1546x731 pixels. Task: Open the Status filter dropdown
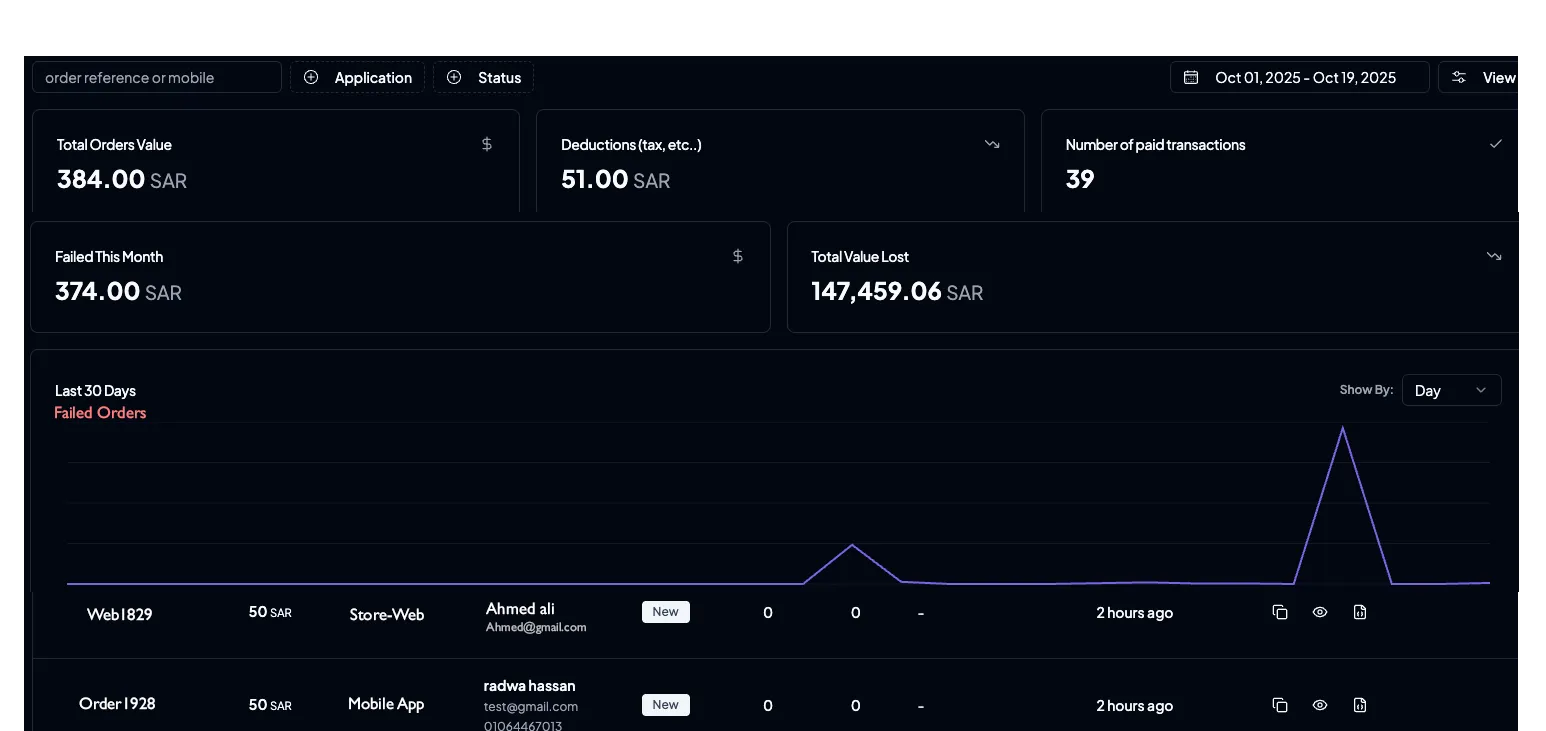click(x=484, y=77)
